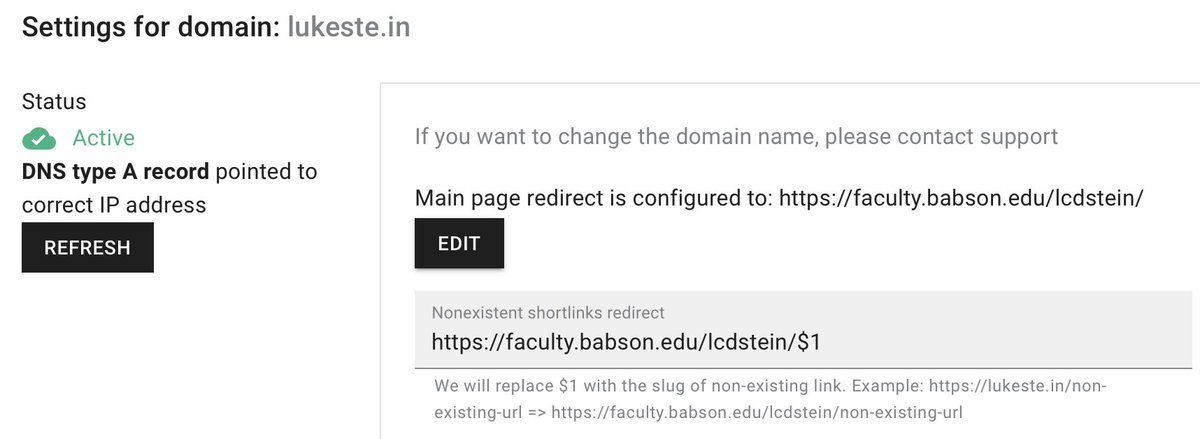Click the example destination URL ending in /lcdstein/non-existing-url
Image resolution: width=1200 pixels, height=439 pixels.
click(x=757, y=411)
